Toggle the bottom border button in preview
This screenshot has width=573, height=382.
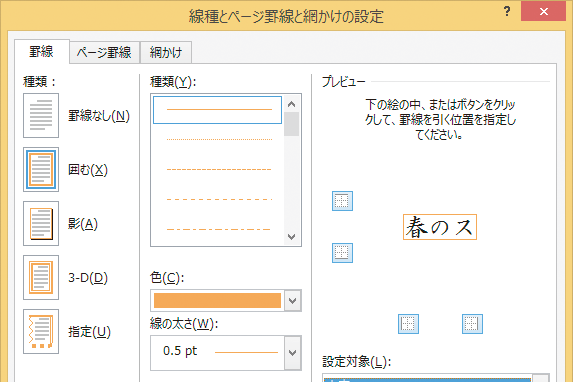pos(342,253)
